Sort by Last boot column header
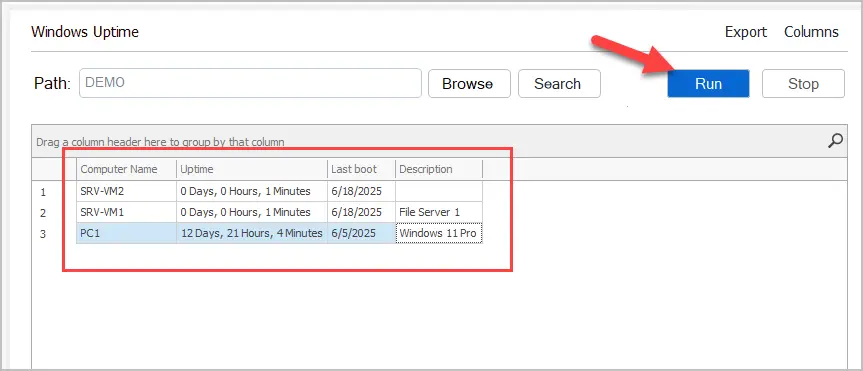863x371 pixels. 362,169
